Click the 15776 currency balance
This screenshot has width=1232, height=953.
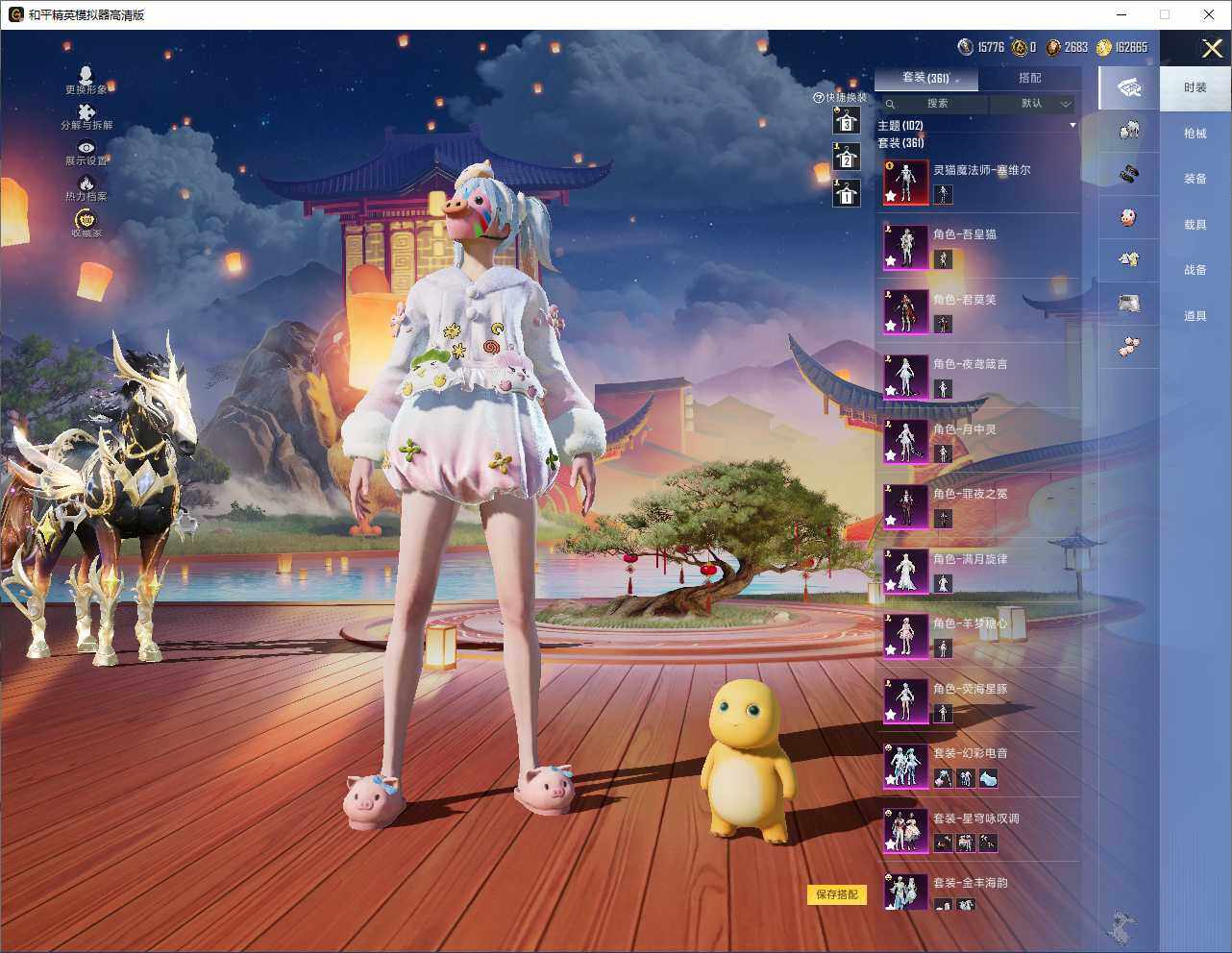[981, 47]
